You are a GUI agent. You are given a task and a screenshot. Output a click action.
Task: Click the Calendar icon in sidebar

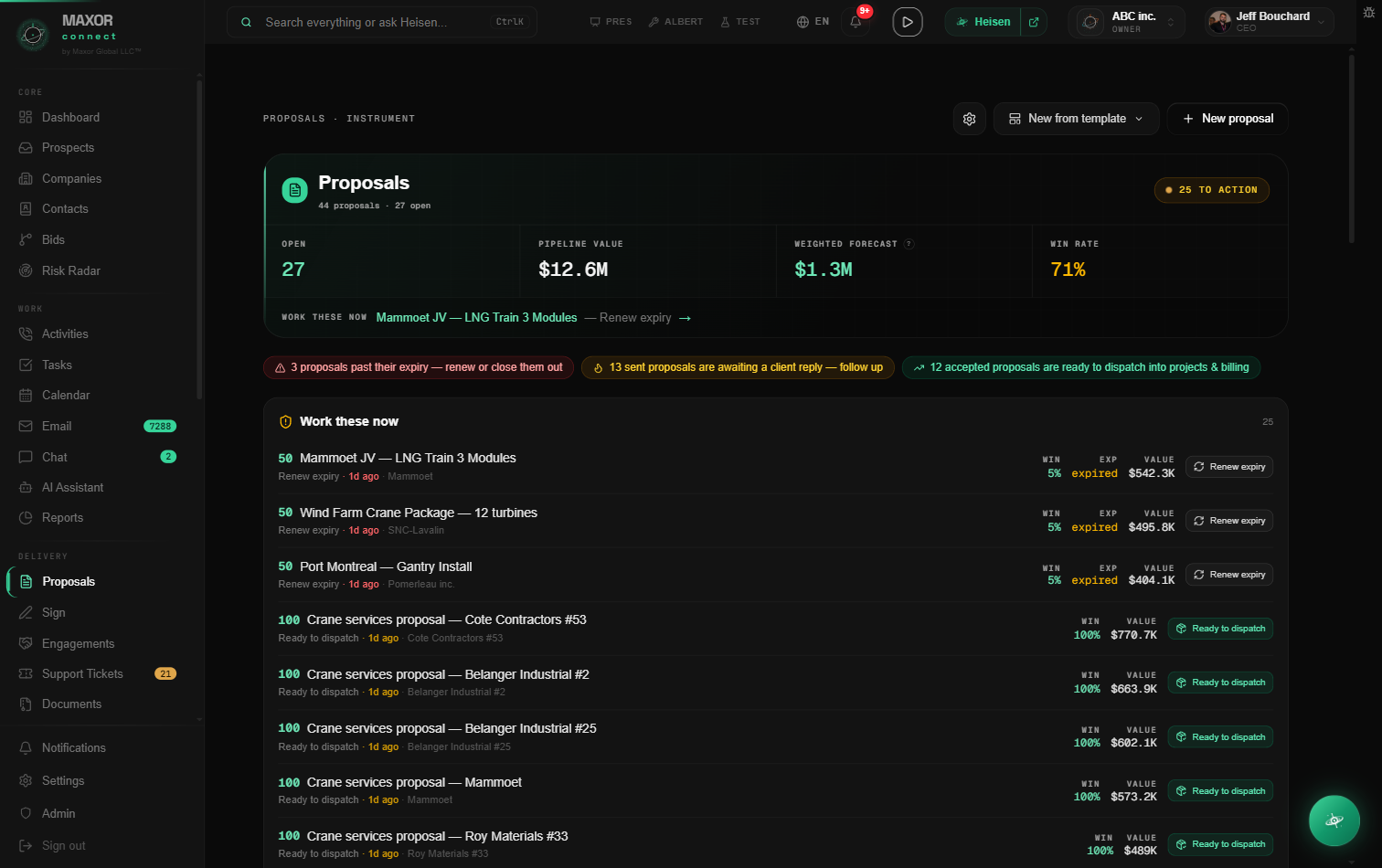[x=26, y=395]
